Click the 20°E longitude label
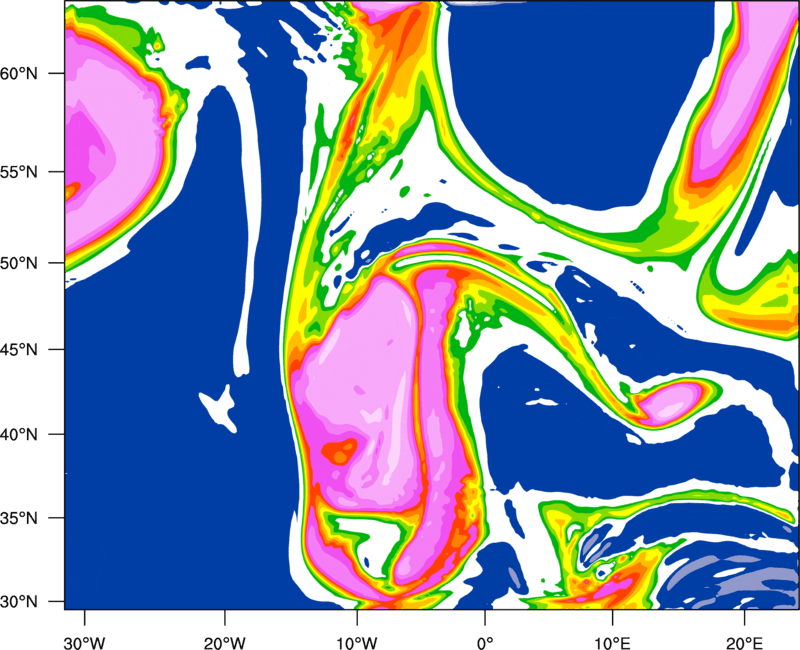 (744, 643)
